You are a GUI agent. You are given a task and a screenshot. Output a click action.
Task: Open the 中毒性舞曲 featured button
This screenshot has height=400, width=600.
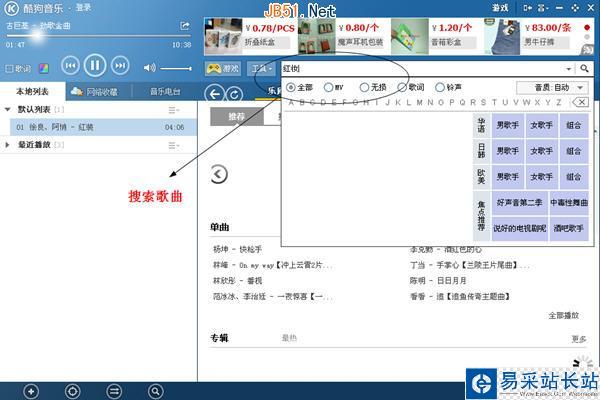click(x=569, y=203)
